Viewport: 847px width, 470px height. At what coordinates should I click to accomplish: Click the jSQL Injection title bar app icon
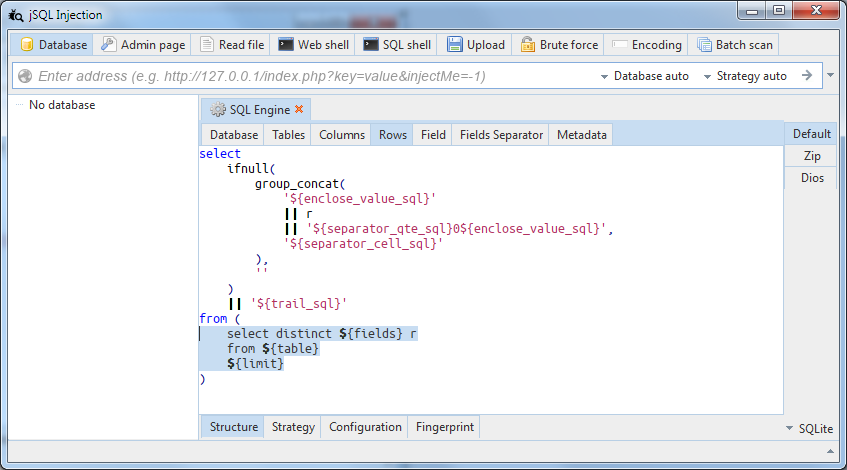16,15
